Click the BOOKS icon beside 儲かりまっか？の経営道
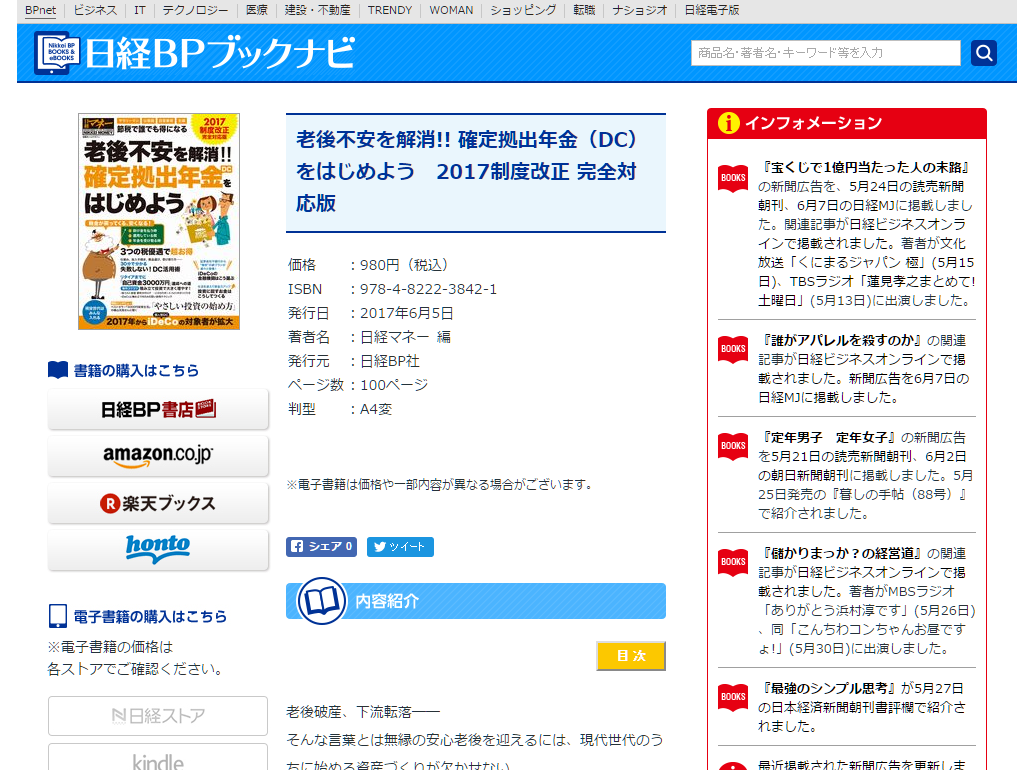Image resolution: width=1035 pixels, height=770 pixels. click(733, 562)
